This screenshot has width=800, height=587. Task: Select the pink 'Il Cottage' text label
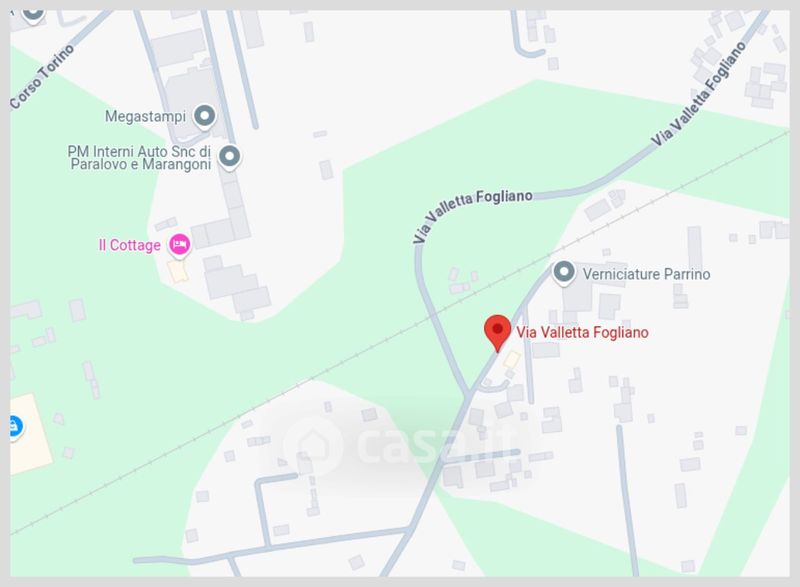click(130, 245)
